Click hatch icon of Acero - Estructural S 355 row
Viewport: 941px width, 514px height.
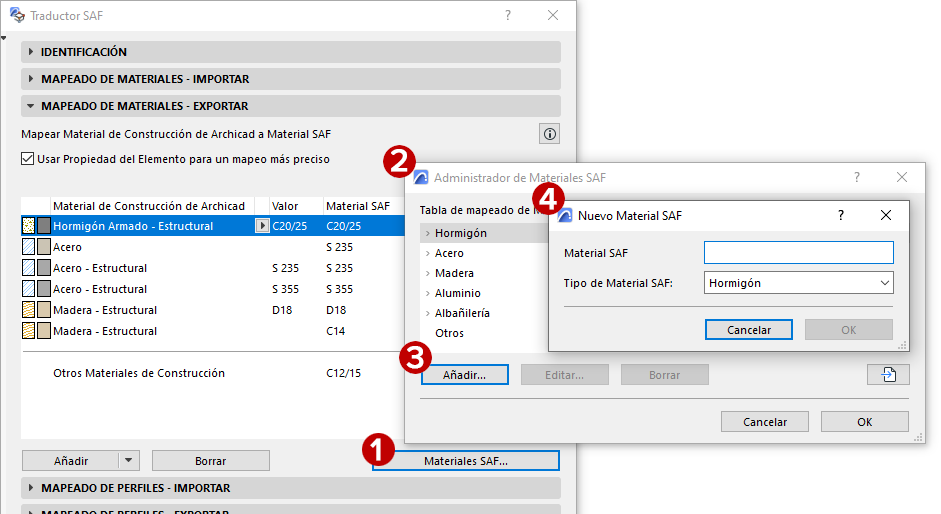click(x=28, y=289)
